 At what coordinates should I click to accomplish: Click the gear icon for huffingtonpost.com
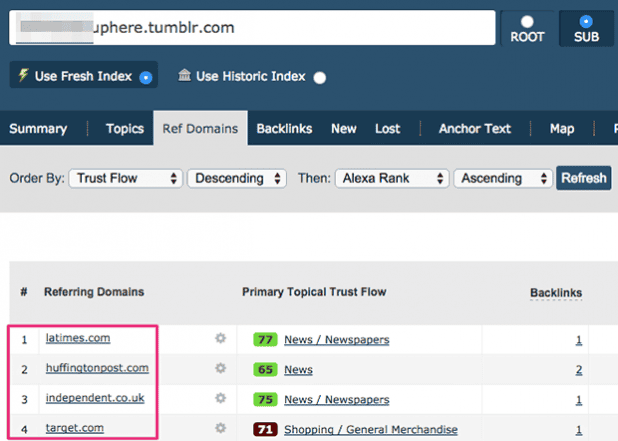[220, 368]
